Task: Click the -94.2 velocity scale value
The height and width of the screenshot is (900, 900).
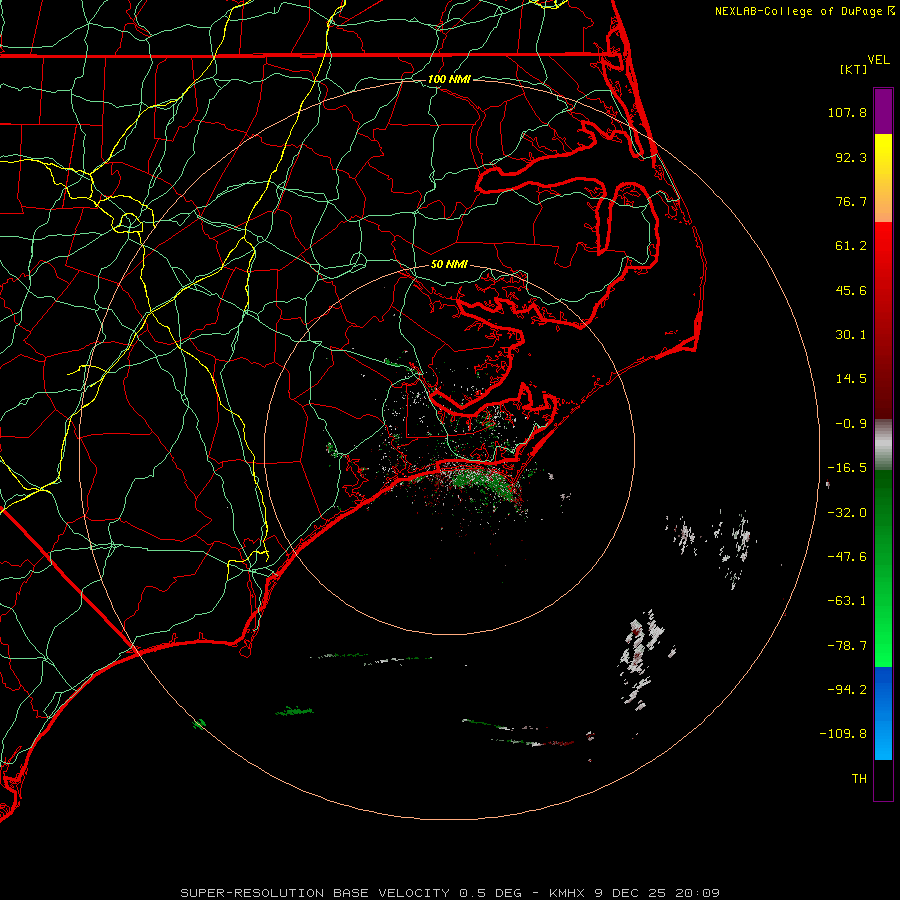Action: click(x=847, y=689)
